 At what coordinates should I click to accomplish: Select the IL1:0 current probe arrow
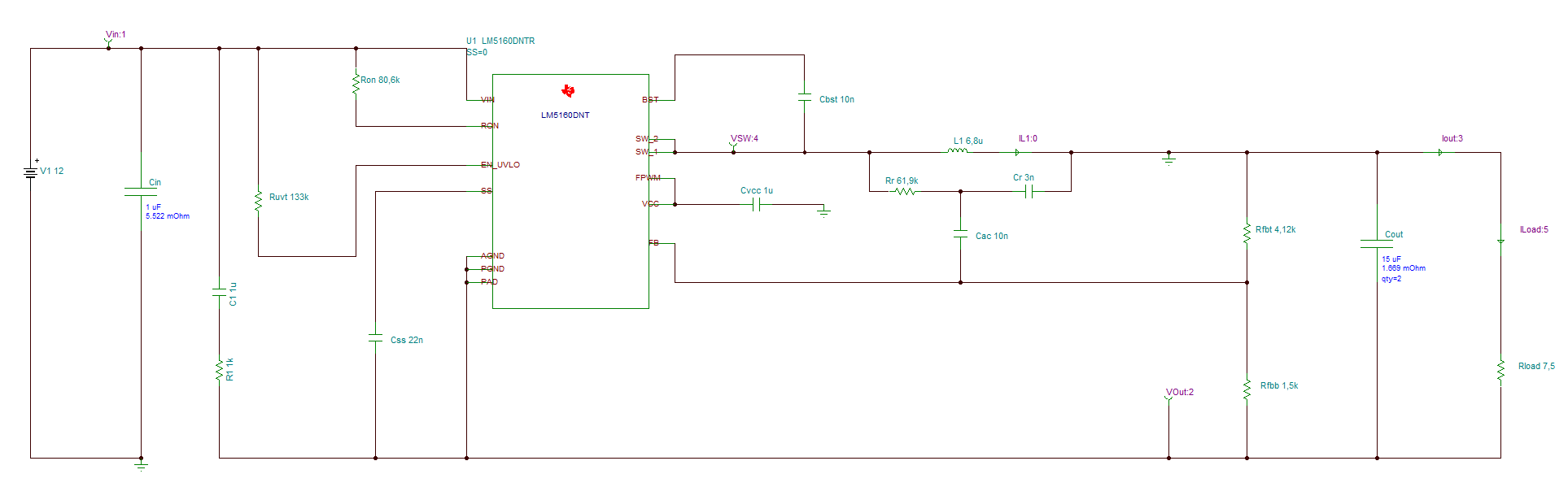[1017, 152]
